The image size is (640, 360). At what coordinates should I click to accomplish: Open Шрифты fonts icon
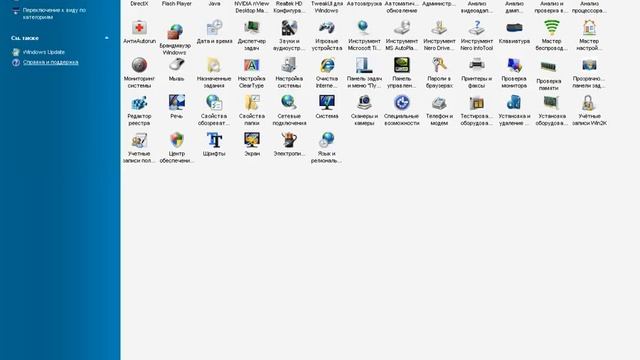point(214,140)
